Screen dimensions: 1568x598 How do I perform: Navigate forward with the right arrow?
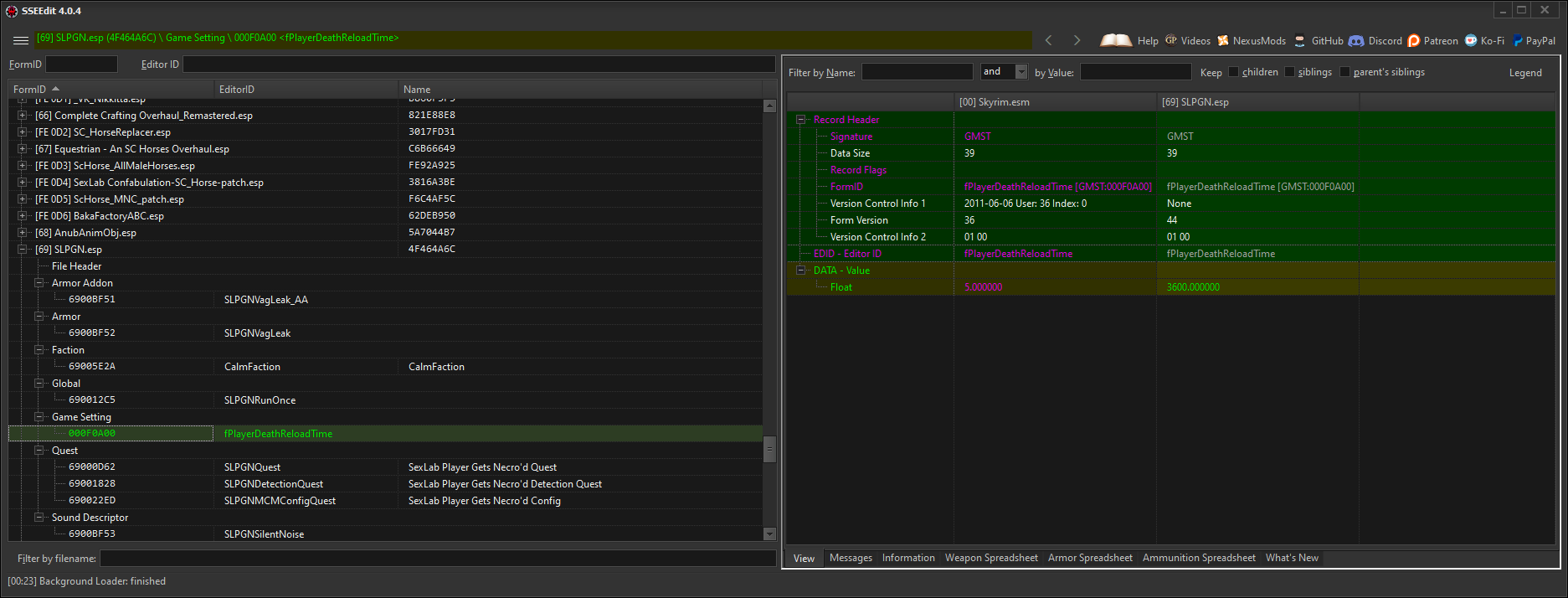(1077, 40)
